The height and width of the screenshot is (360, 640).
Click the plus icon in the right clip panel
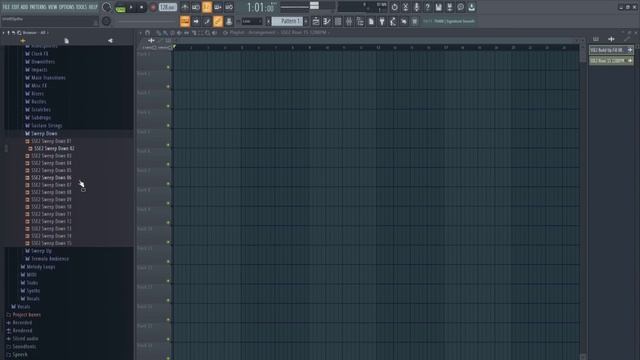click(611, 39)
